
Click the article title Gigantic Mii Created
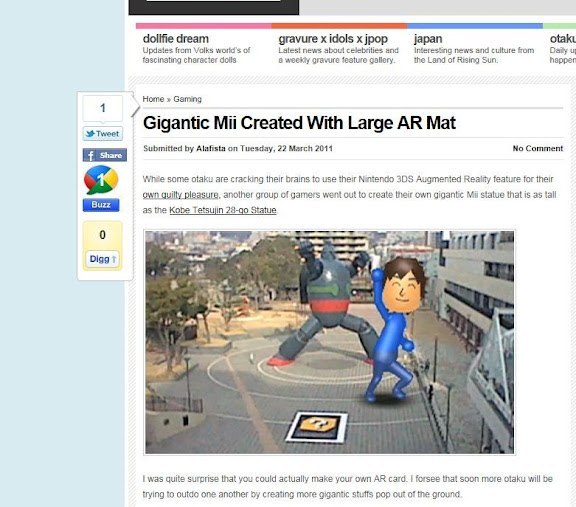coord(299,123)
